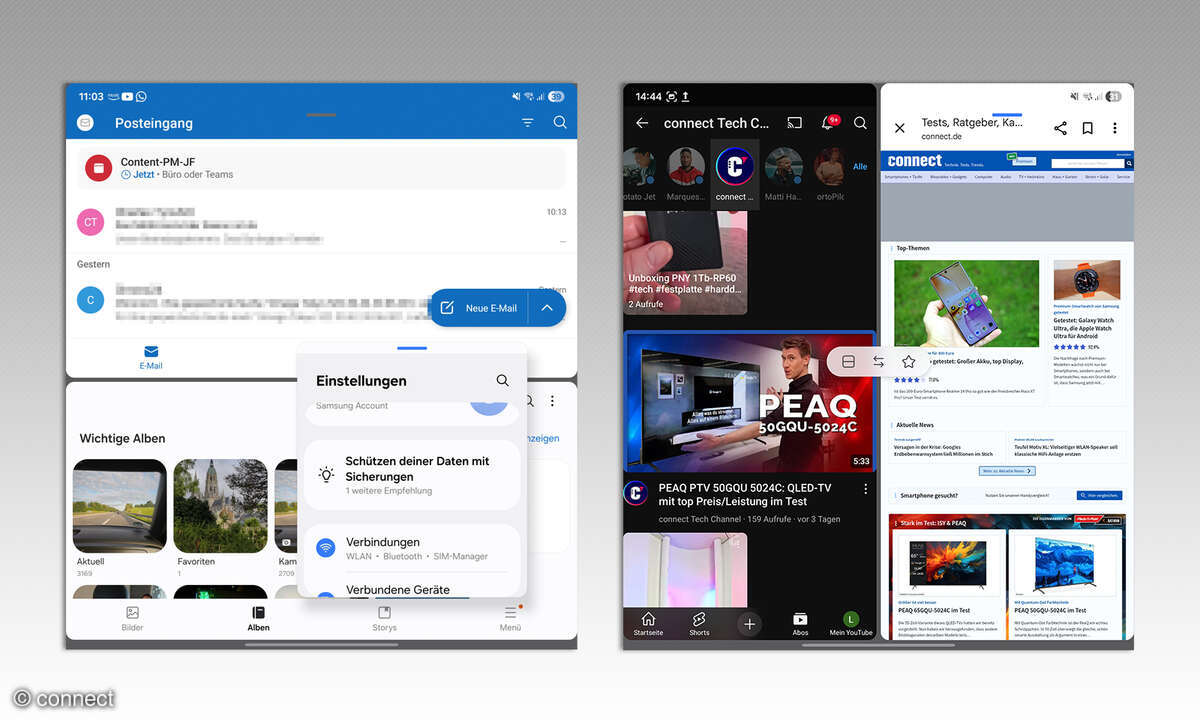Viewport: 1200px width, 720px height.
Task: Tap the WLAN icon beside Verbindungen
Action: click(x=326, y=548)
